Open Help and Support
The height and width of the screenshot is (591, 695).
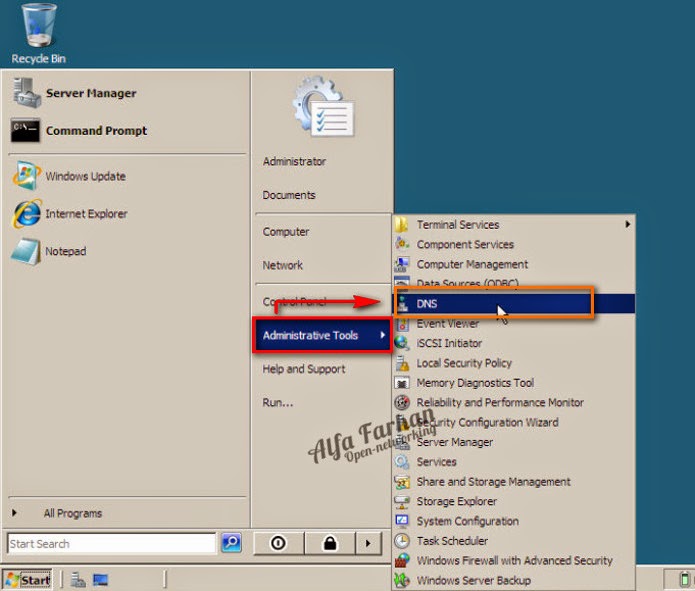click(304, 369)
